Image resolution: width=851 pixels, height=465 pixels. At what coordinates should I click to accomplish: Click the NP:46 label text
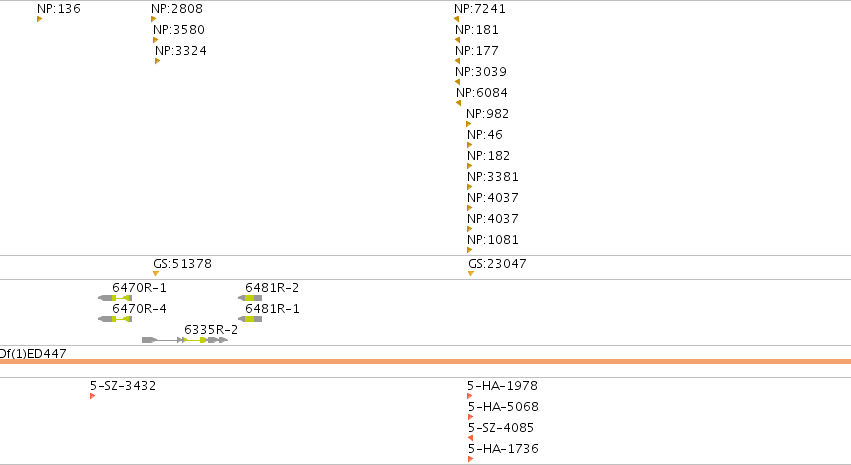click(x=485, y=135)
